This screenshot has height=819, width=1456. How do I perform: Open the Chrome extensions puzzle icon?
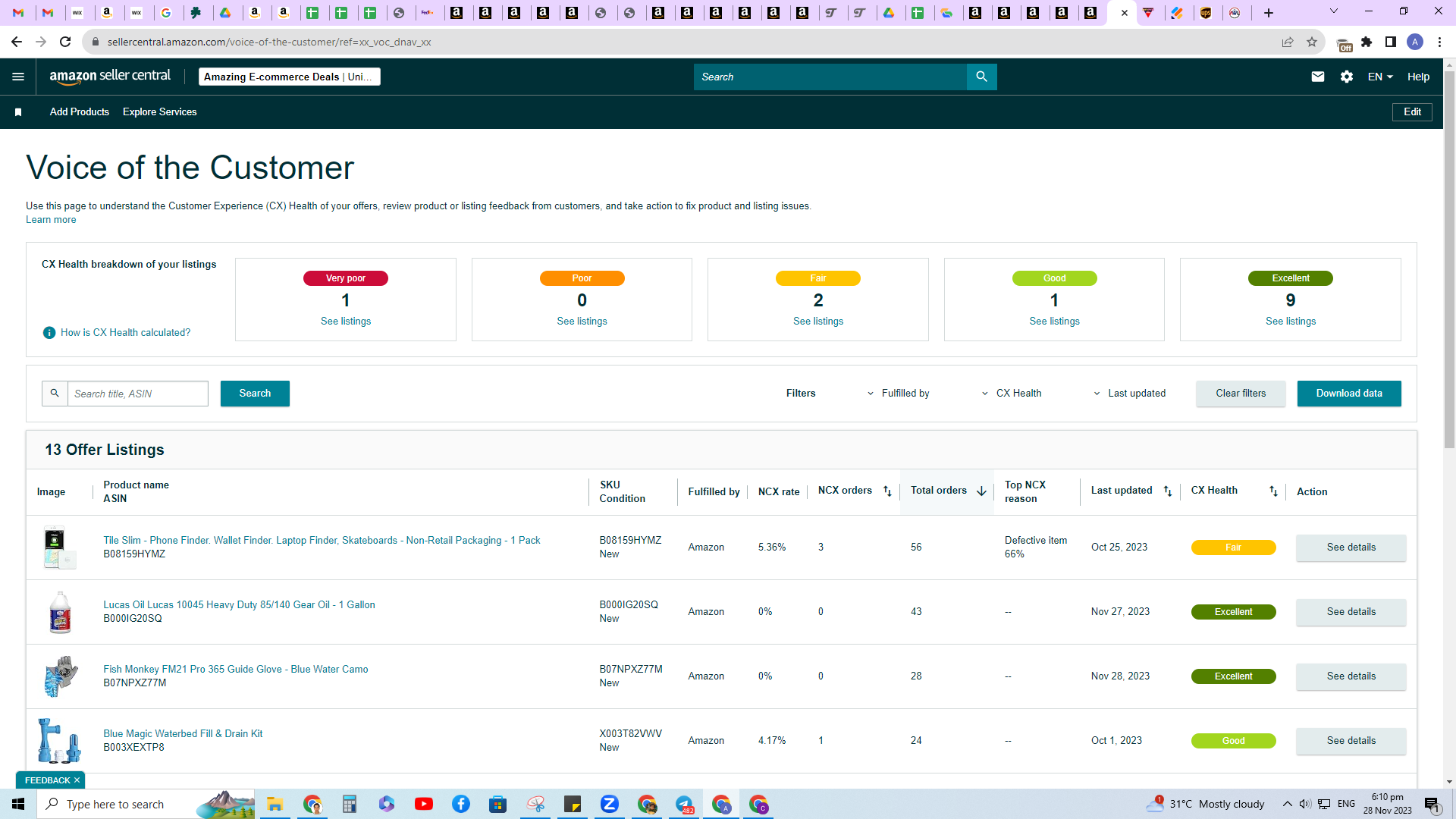pyautogui.click(x=1367, y=42)
